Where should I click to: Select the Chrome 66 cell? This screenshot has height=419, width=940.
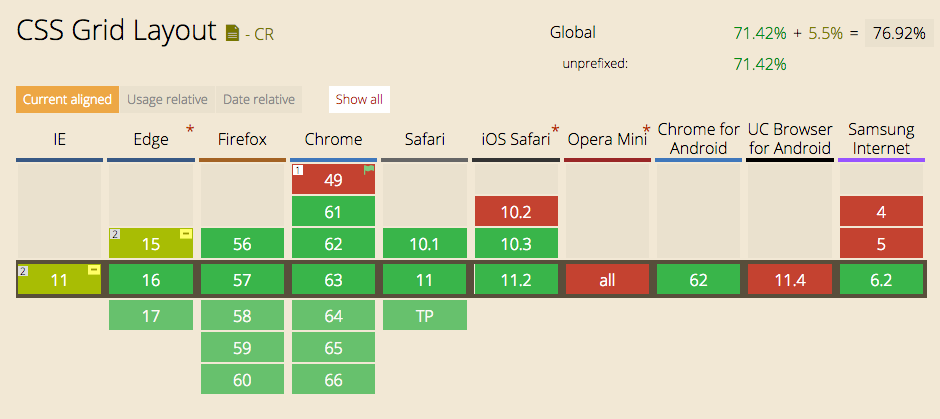pos(333,379)
